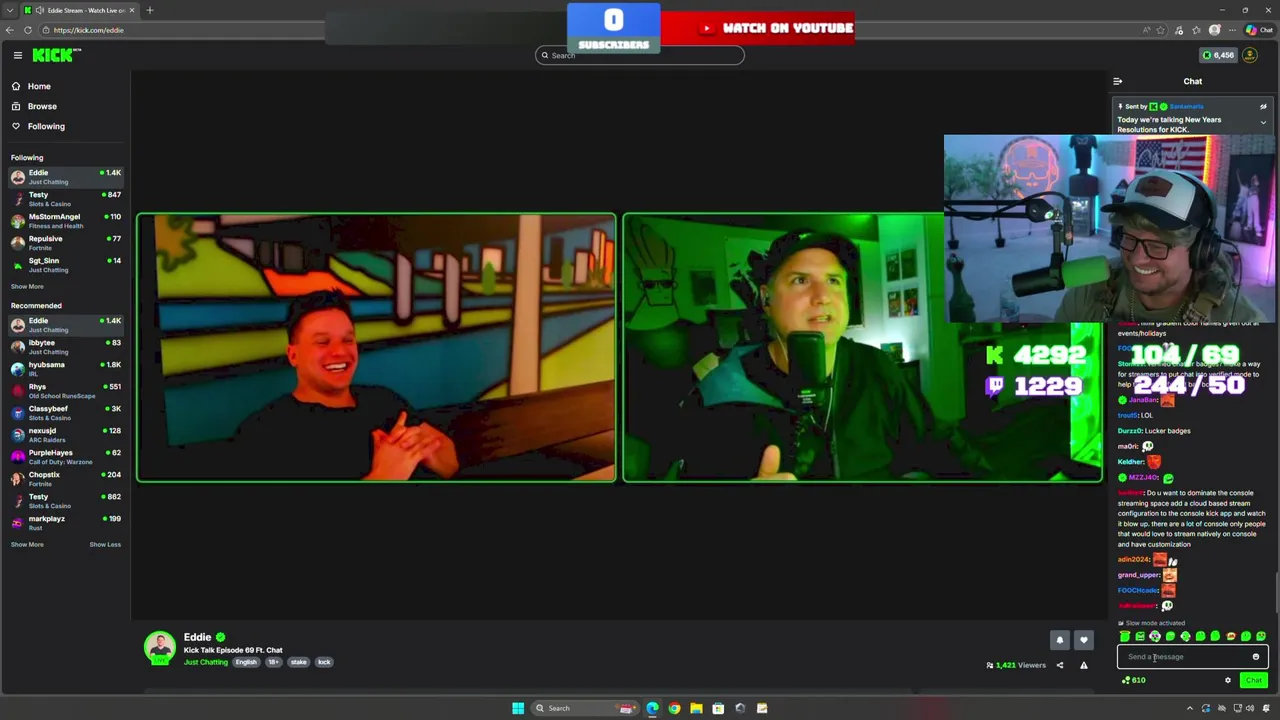The width and height of the screenshot is (1280, 720).
Task: Collapse the chat panel
Action: click(1118, 81)
